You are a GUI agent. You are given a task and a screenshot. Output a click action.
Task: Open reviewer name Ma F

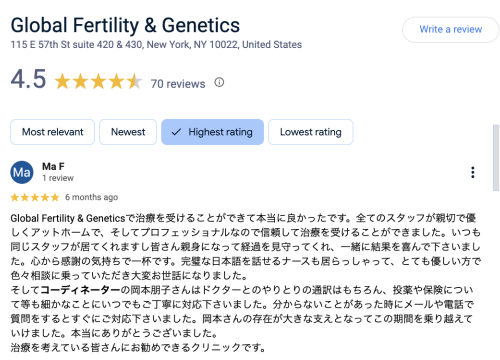[53, 166]
